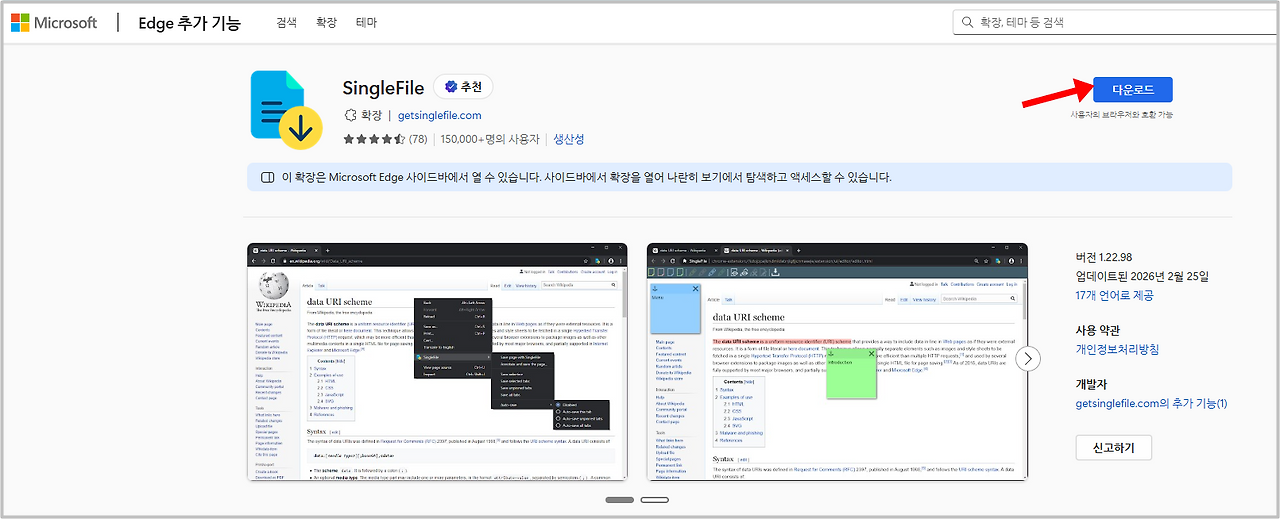
Task: Open the 테마 menu item
Action: (x=366, y=22)
